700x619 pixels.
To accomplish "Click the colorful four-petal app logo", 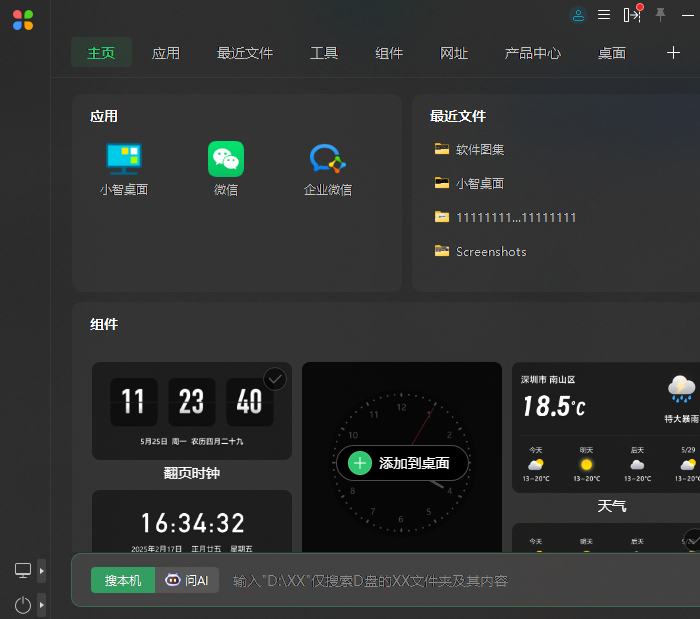I will point(23,20).
